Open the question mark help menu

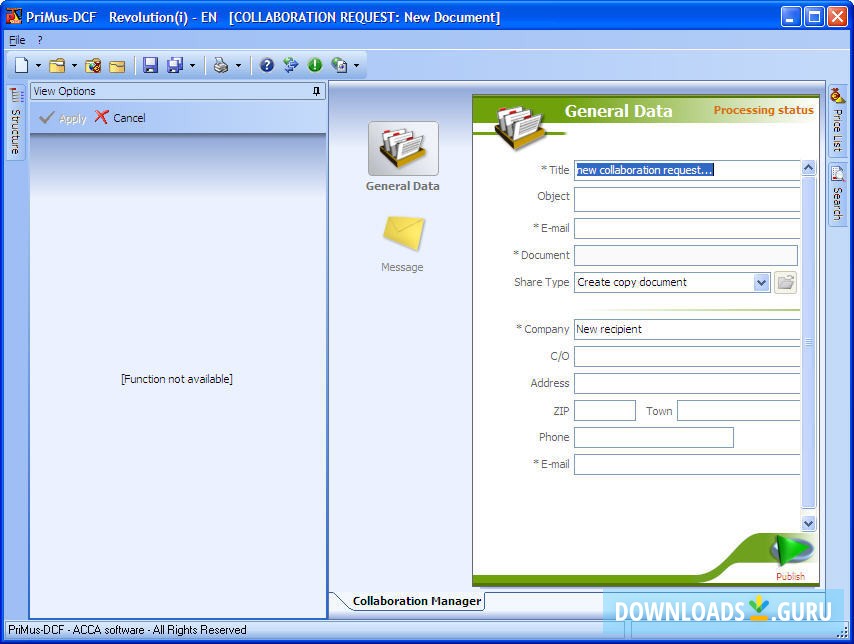[x=40, y=40]
